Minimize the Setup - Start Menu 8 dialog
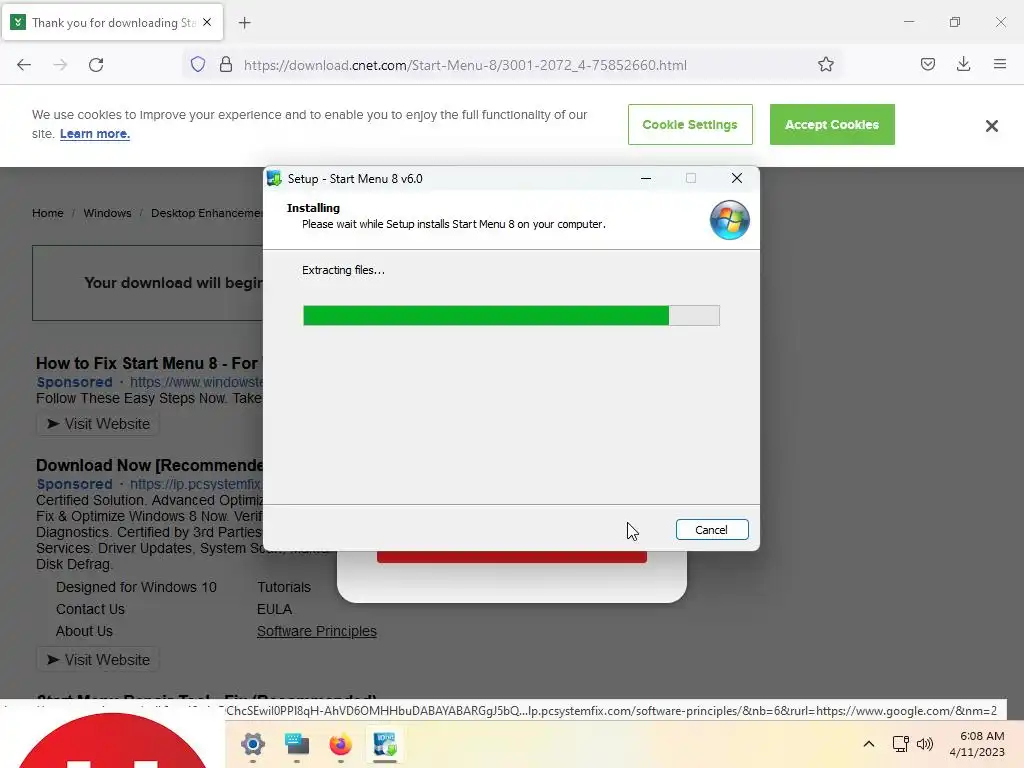Viewport: 1024px width, 768px height. click(646, 178)
